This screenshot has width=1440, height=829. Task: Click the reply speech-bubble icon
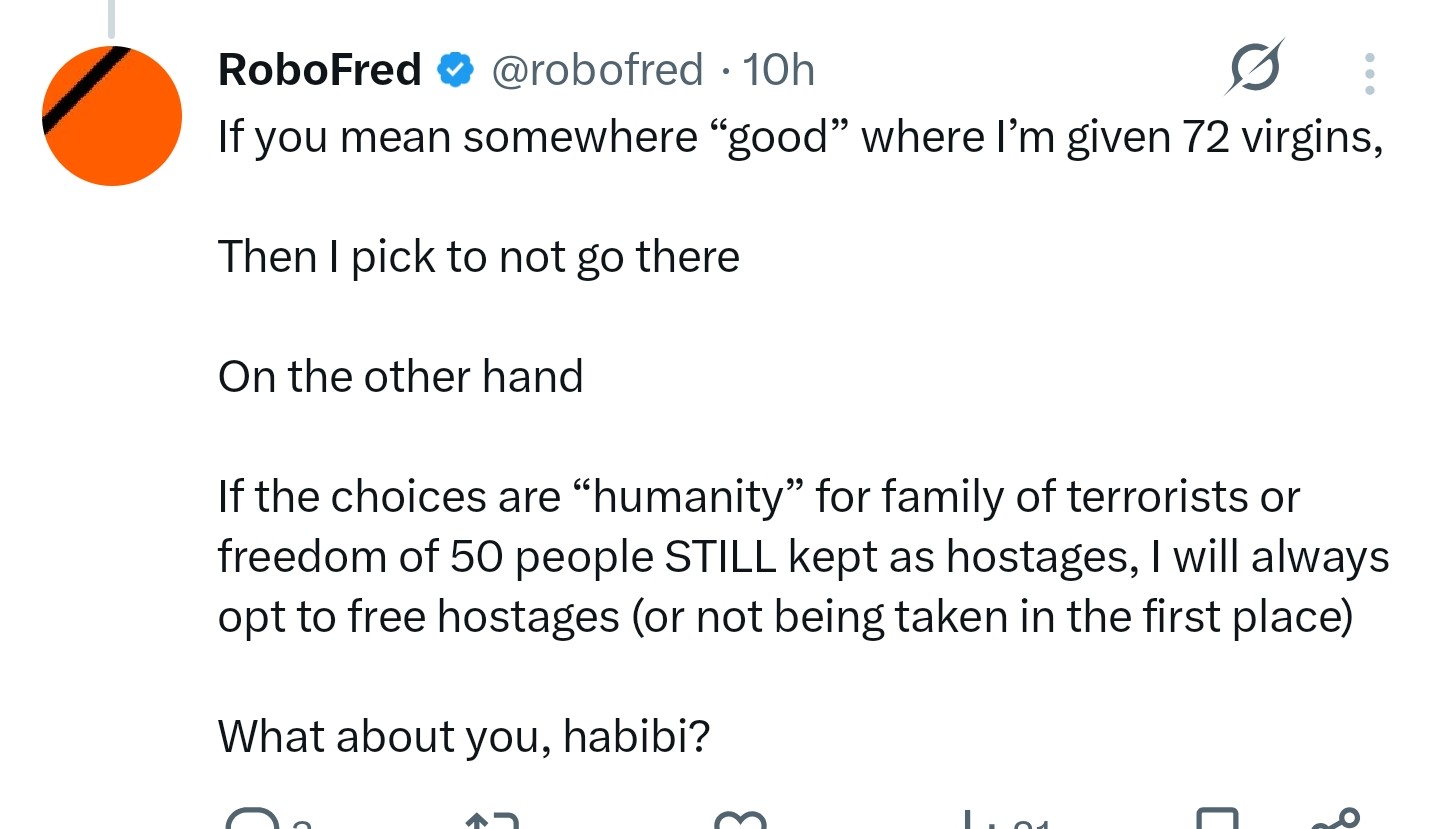click(x=251, y=819)
